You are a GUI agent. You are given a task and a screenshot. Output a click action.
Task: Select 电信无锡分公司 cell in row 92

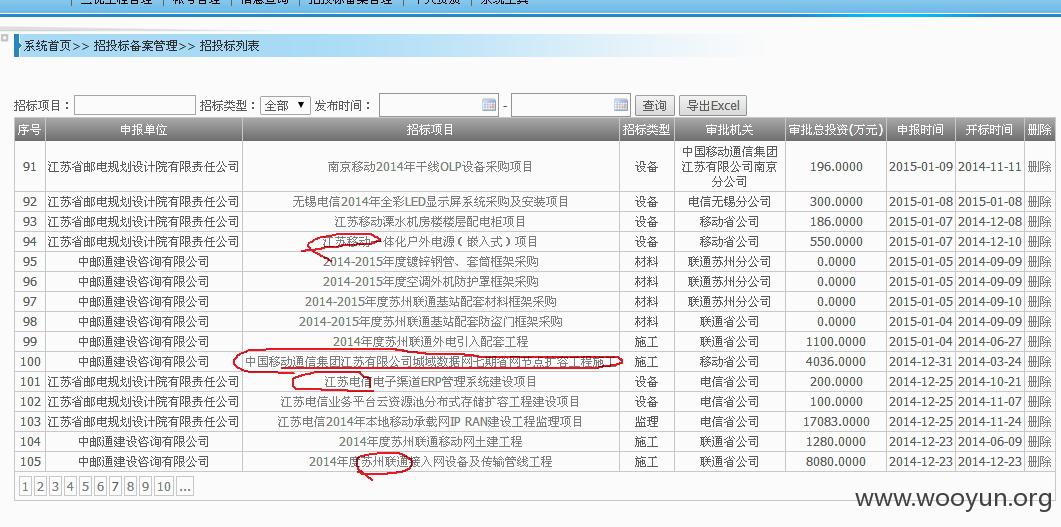(729, 202)
